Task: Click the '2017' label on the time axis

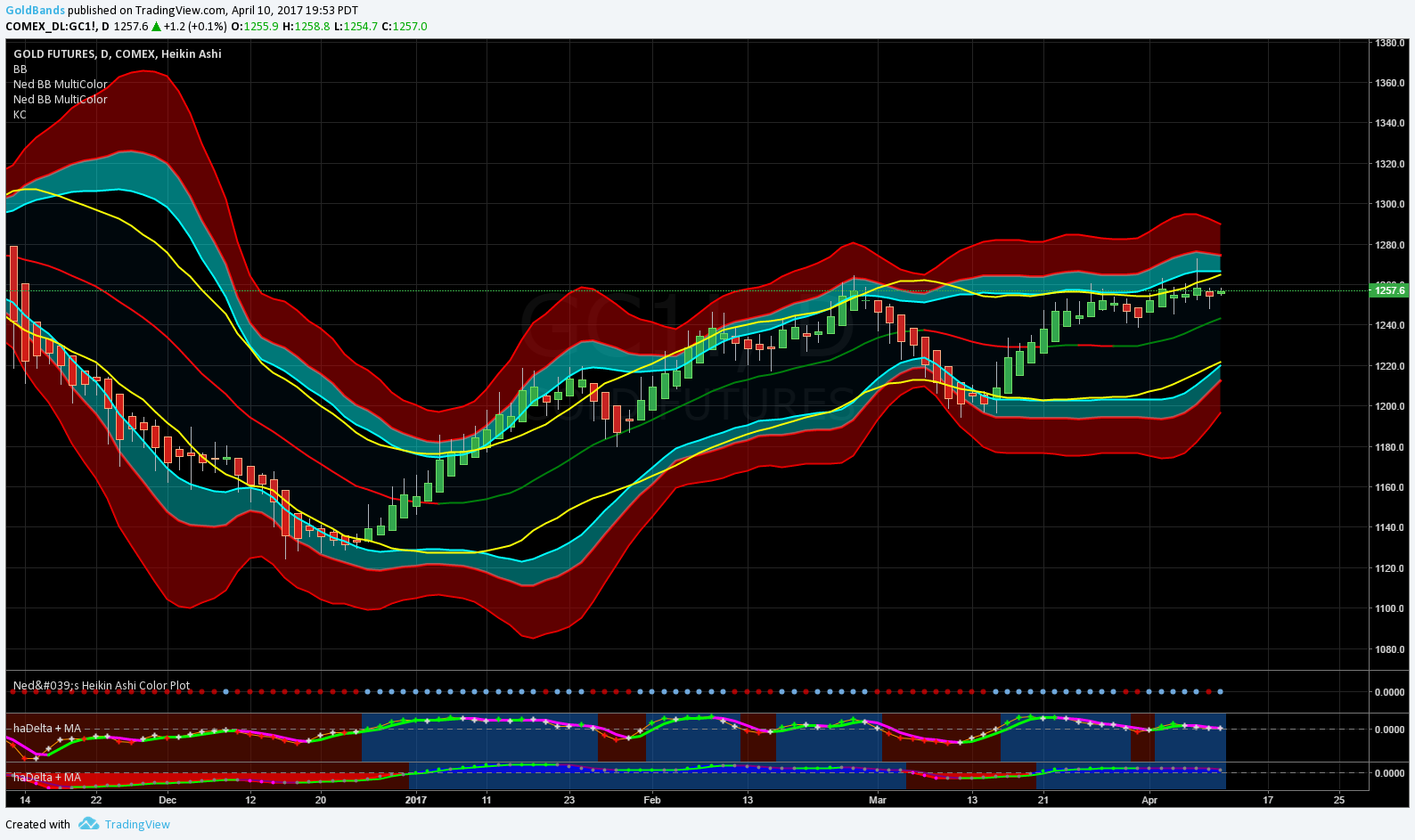Action: [x=416, y=800]
